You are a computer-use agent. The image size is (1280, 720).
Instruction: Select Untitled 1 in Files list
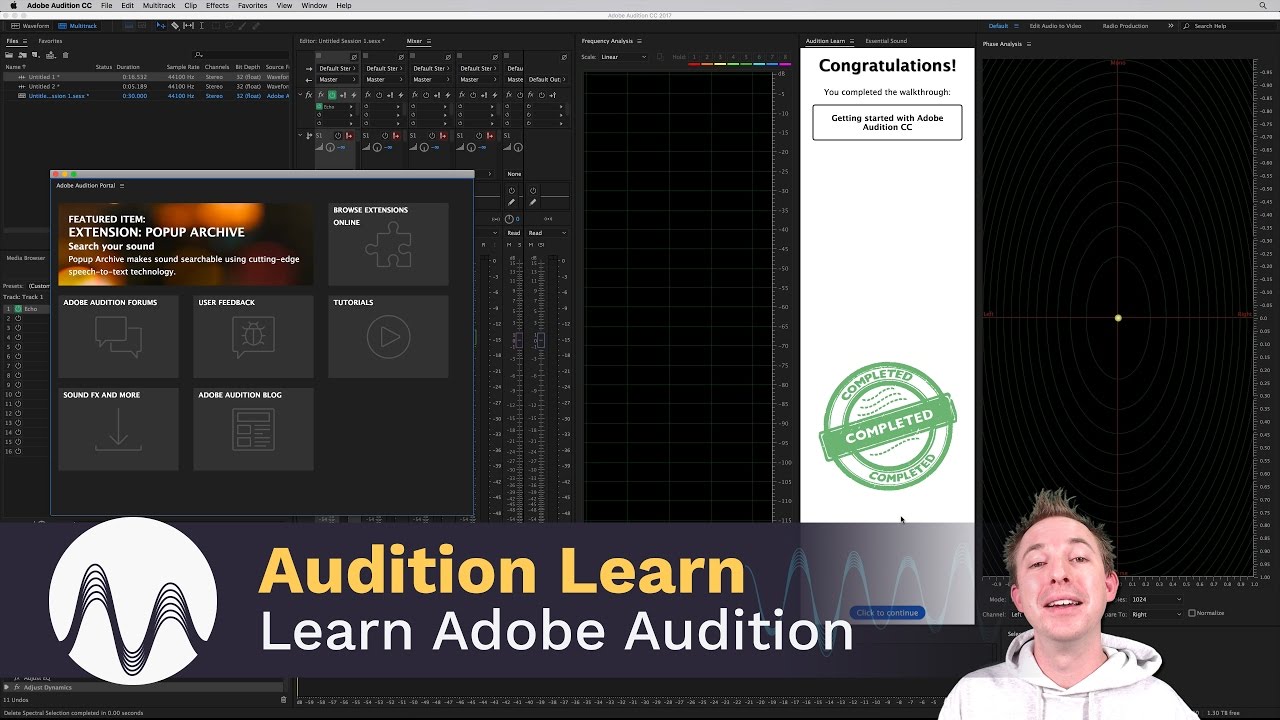[145, 77]
